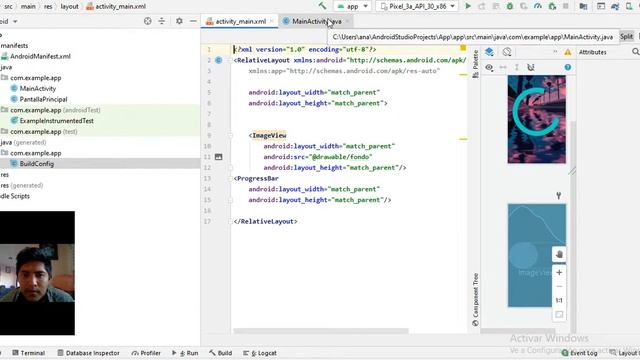Select the res (generated) folder
This screenshot has width=640, height=360.
coord(22,185)
